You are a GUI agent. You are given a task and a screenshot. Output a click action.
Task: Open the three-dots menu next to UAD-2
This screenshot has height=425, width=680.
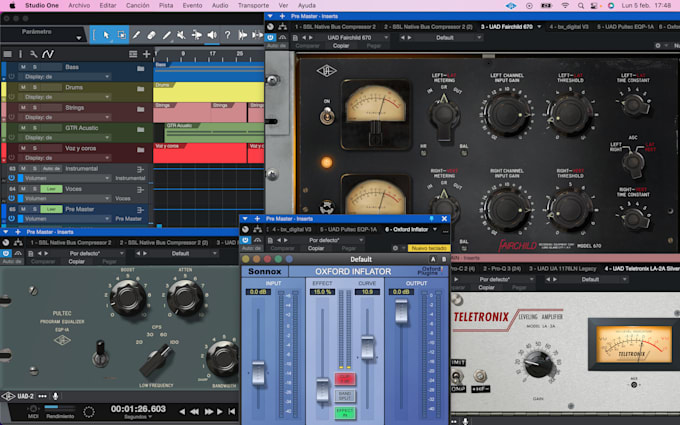click(42, 396)
